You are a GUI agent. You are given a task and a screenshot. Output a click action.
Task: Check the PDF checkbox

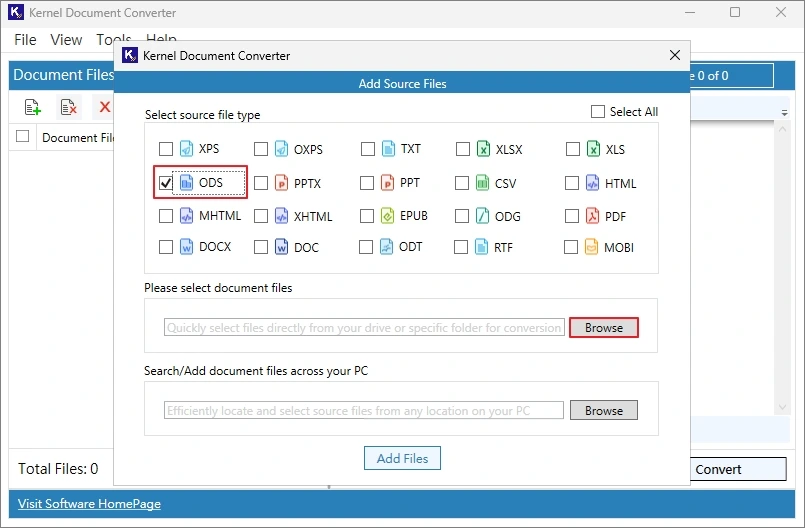tap(571, 216)
